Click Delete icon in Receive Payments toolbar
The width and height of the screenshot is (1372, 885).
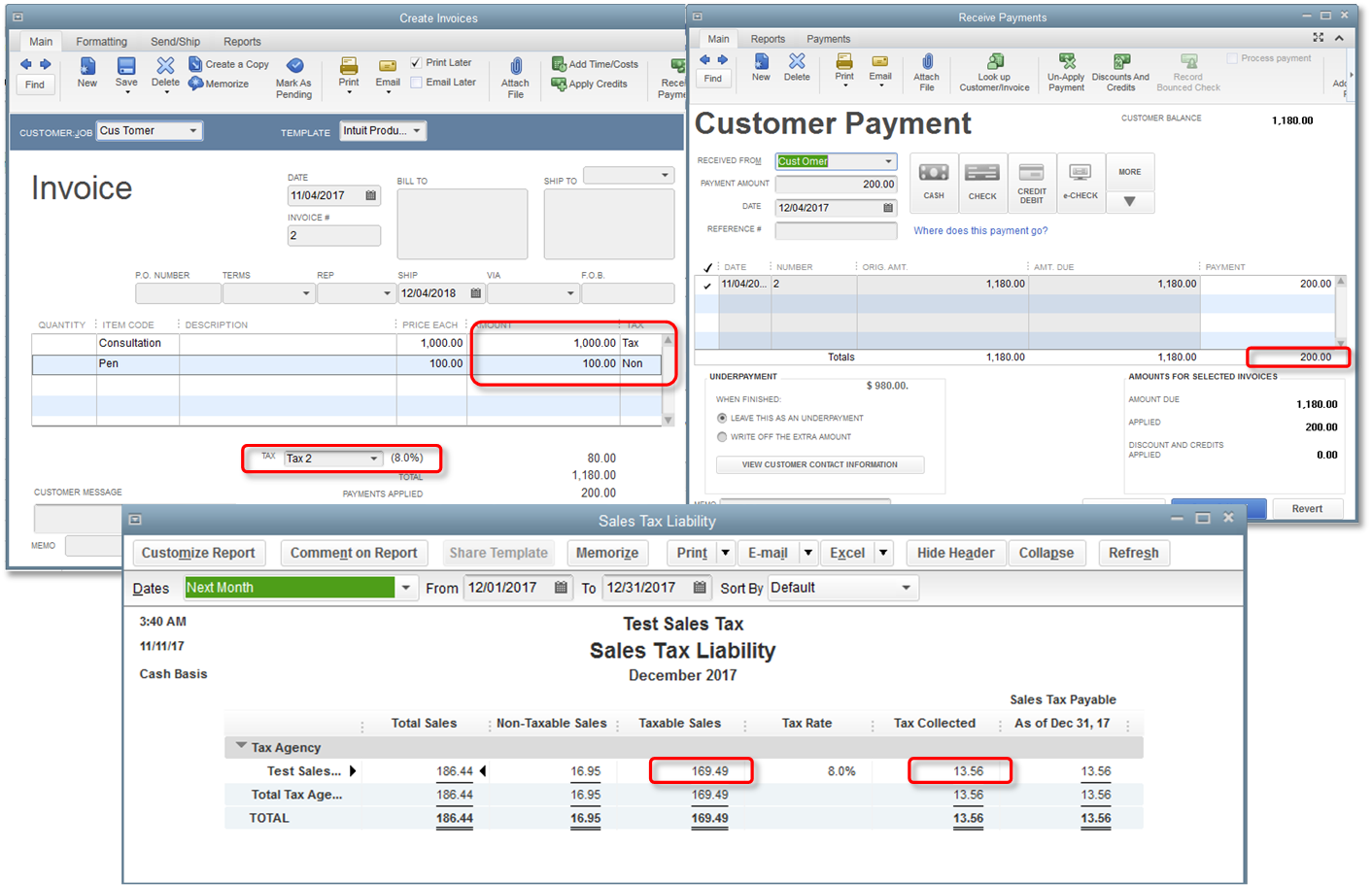(797, 61)
